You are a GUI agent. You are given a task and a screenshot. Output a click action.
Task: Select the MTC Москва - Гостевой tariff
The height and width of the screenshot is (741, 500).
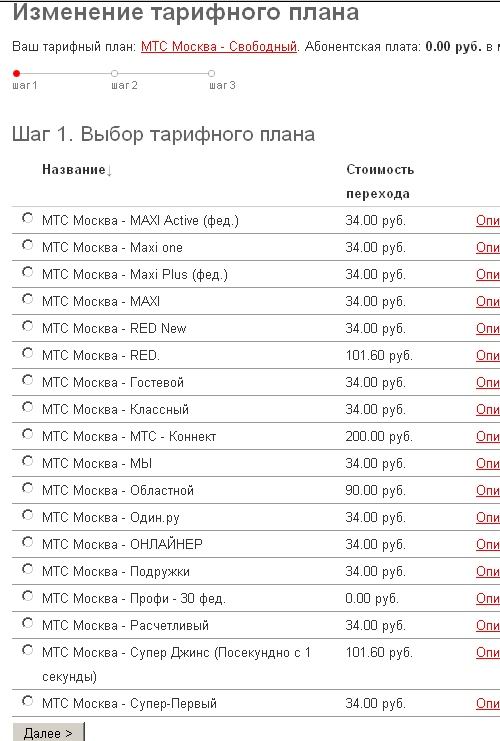coord(27,380)
